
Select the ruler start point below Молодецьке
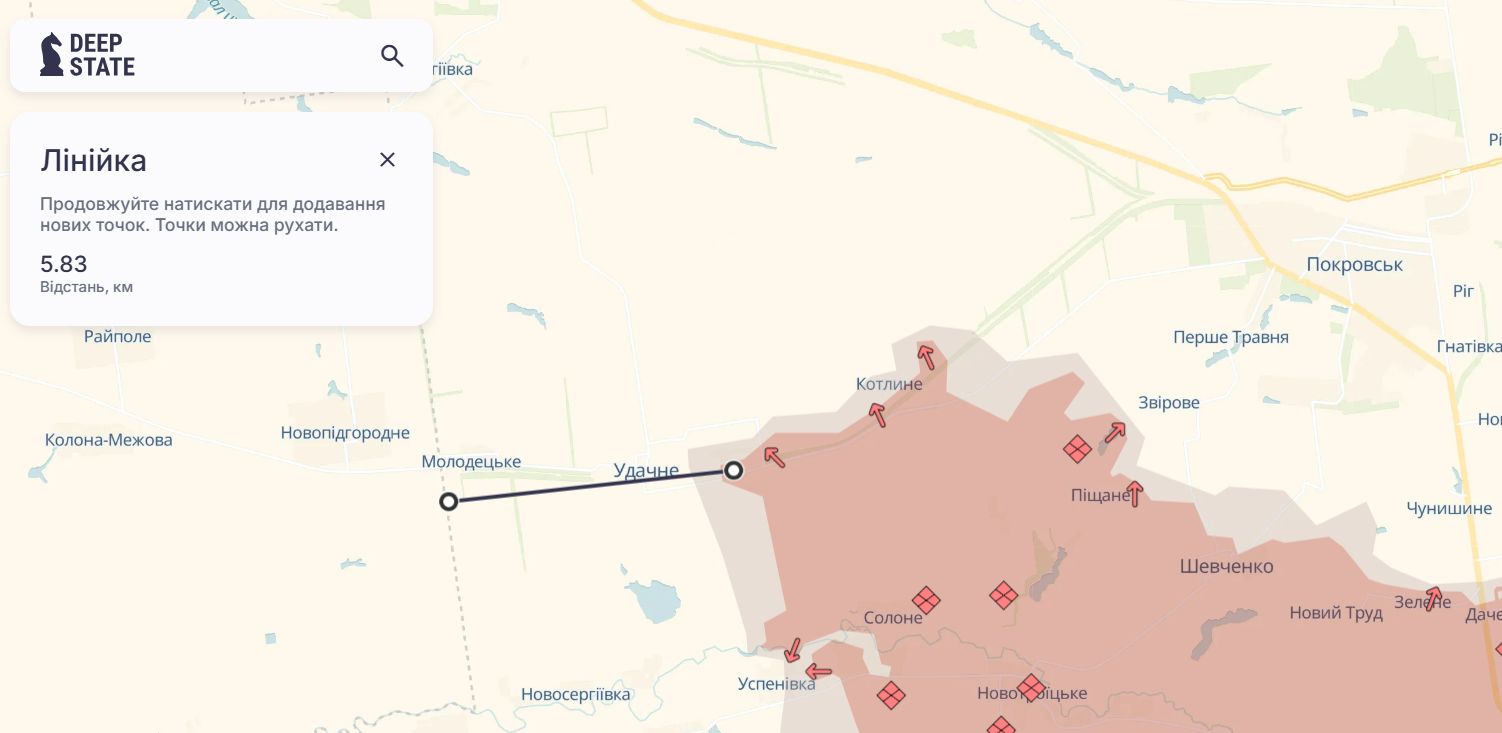click(x=449, y=501)
